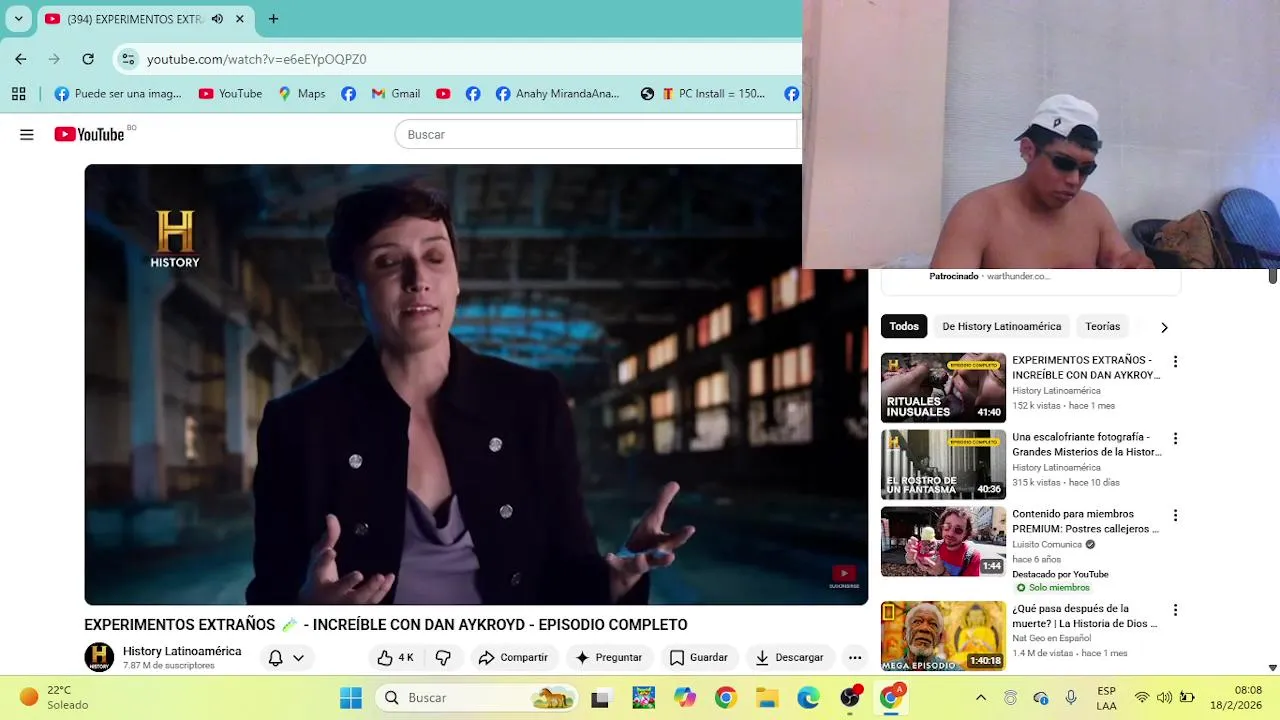Click the sponsored warthunder link

[x=1018, y=276]
